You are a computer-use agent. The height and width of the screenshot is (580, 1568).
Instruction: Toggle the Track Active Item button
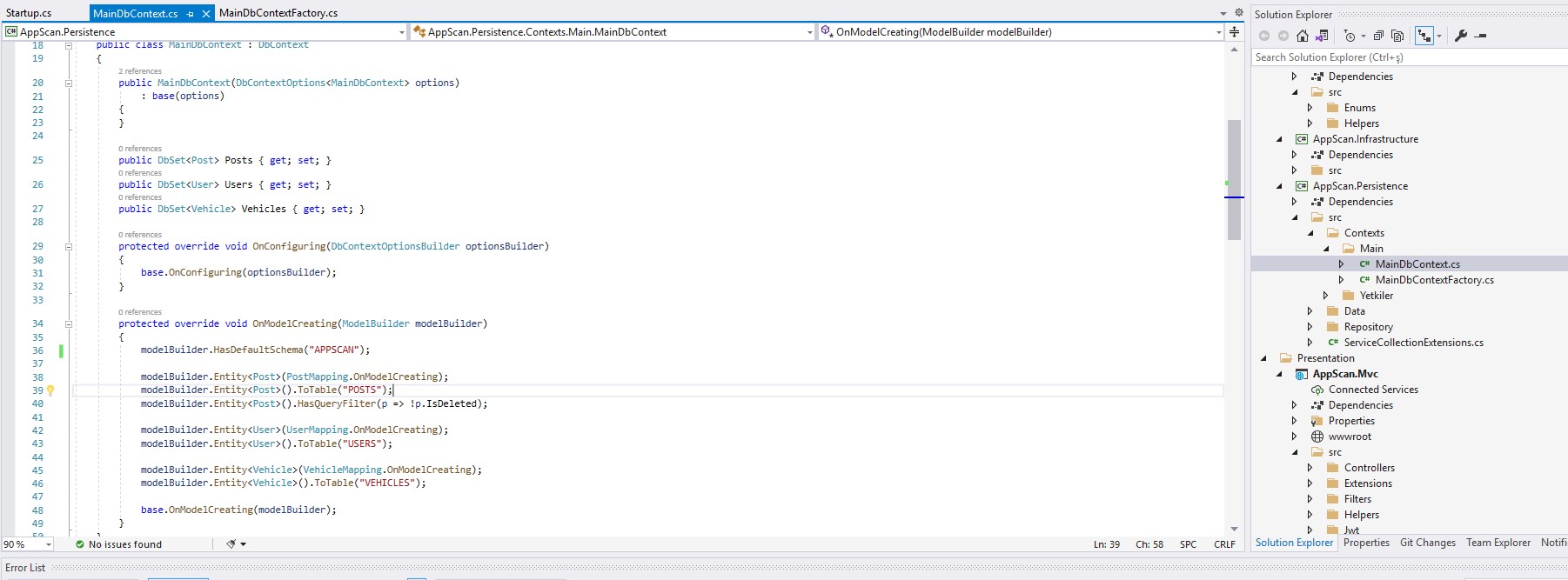(1424, 36)
